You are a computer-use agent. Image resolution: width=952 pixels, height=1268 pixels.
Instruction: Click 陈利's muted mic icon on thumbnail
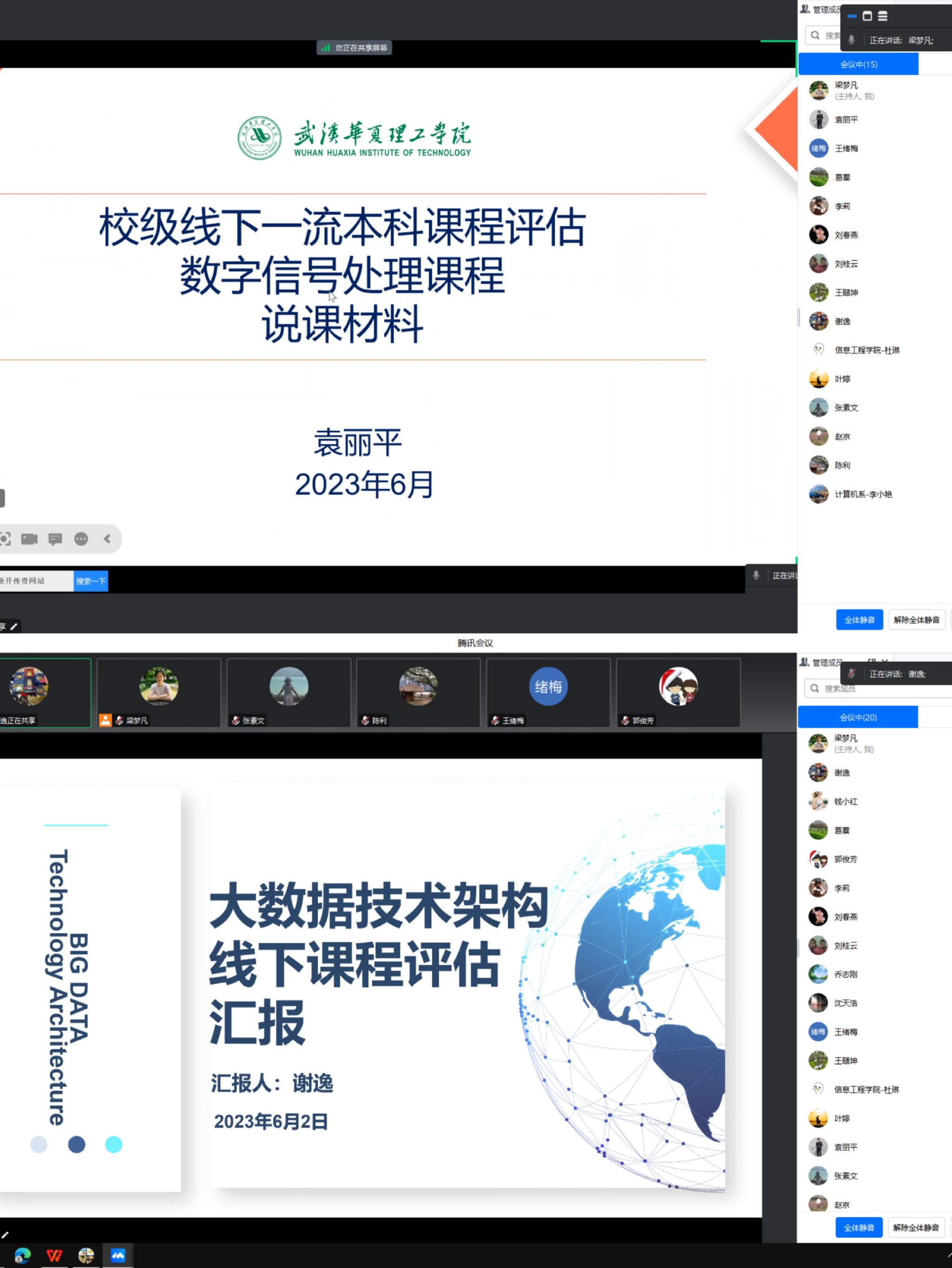click(365, 721)
